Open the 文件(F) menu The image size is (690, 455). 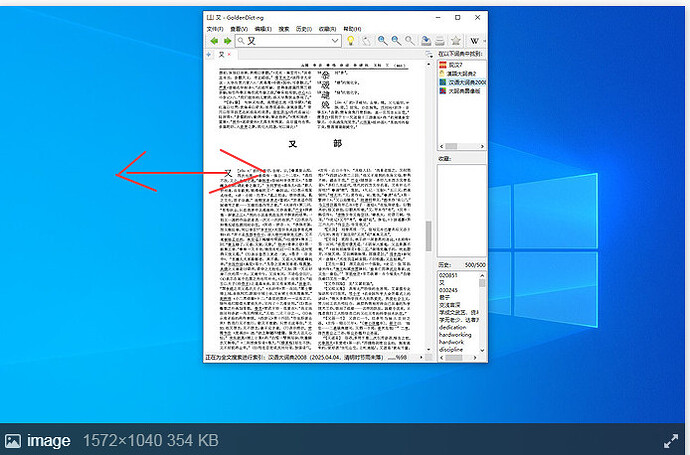tap(215, 29)
